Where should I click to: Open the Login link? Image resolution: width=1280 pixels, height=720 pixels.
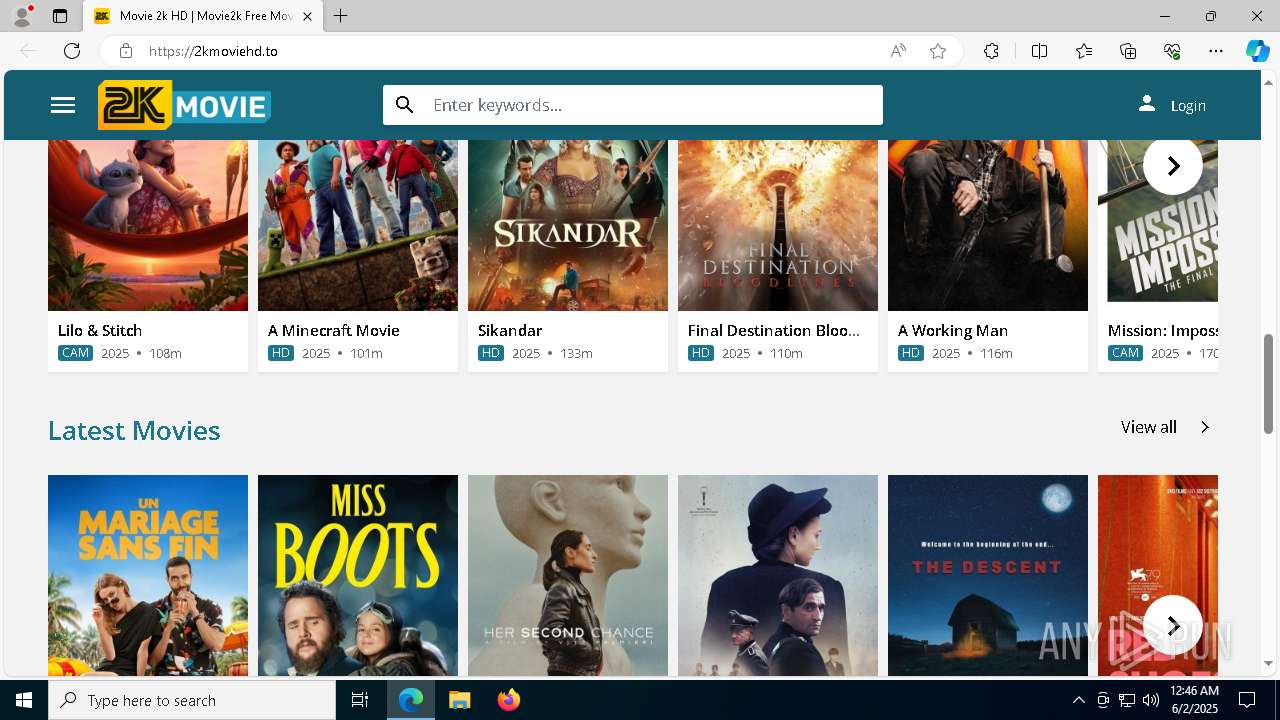tap(1188, 106)
